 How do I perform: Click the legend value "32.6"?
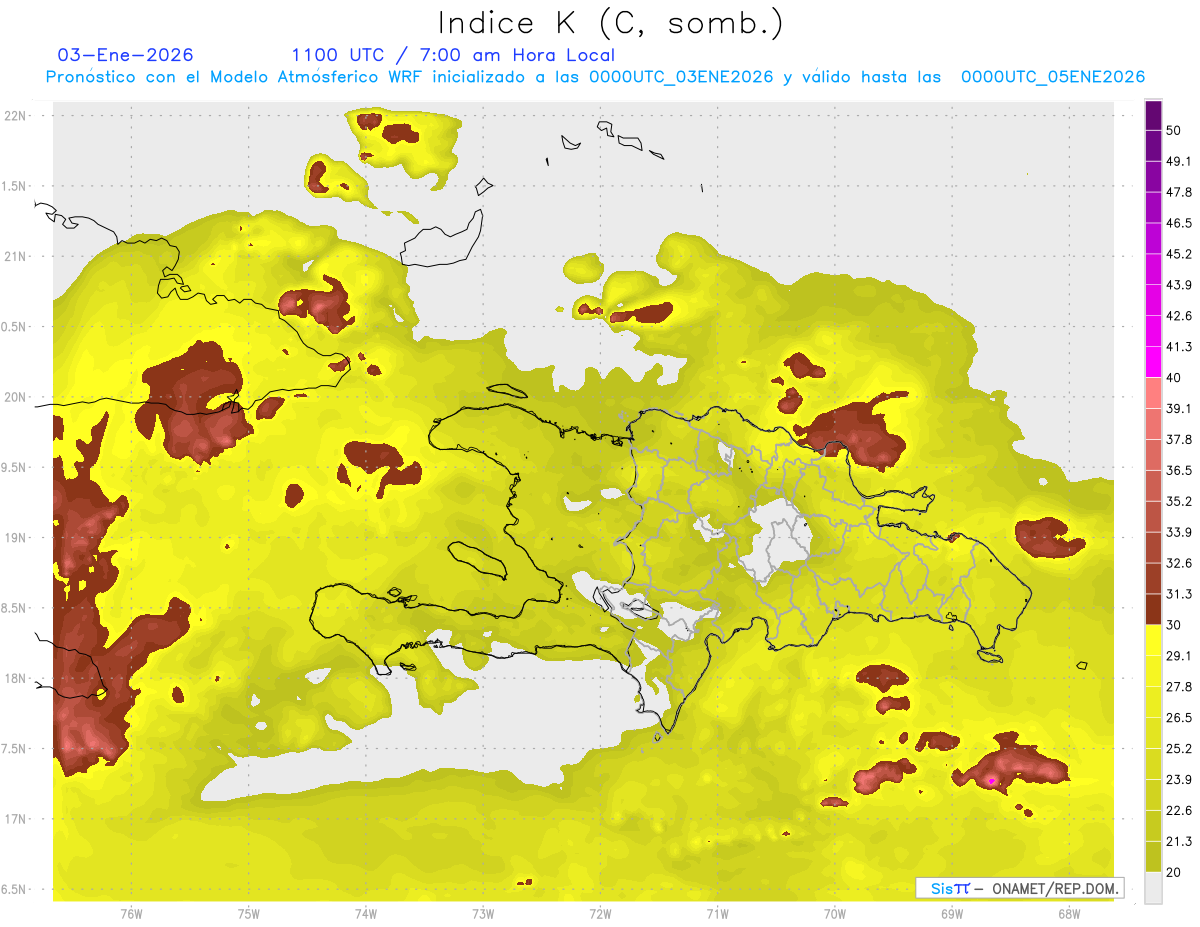1178,563
